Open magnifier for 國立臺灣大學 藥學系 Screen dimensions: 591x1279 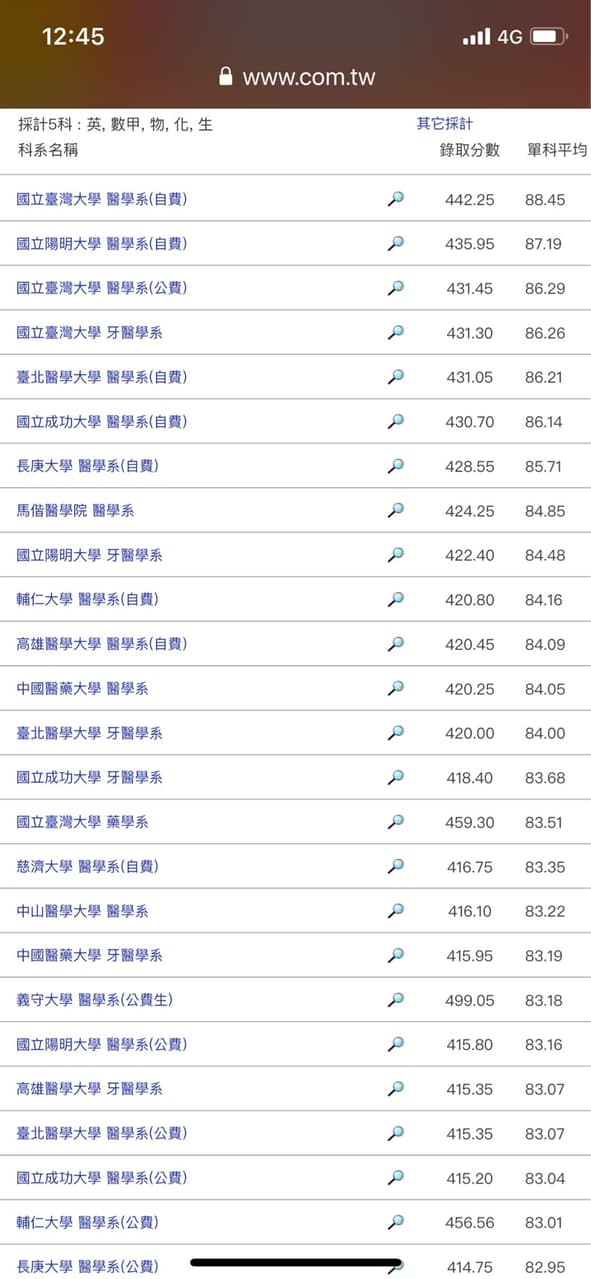(396, 822)
